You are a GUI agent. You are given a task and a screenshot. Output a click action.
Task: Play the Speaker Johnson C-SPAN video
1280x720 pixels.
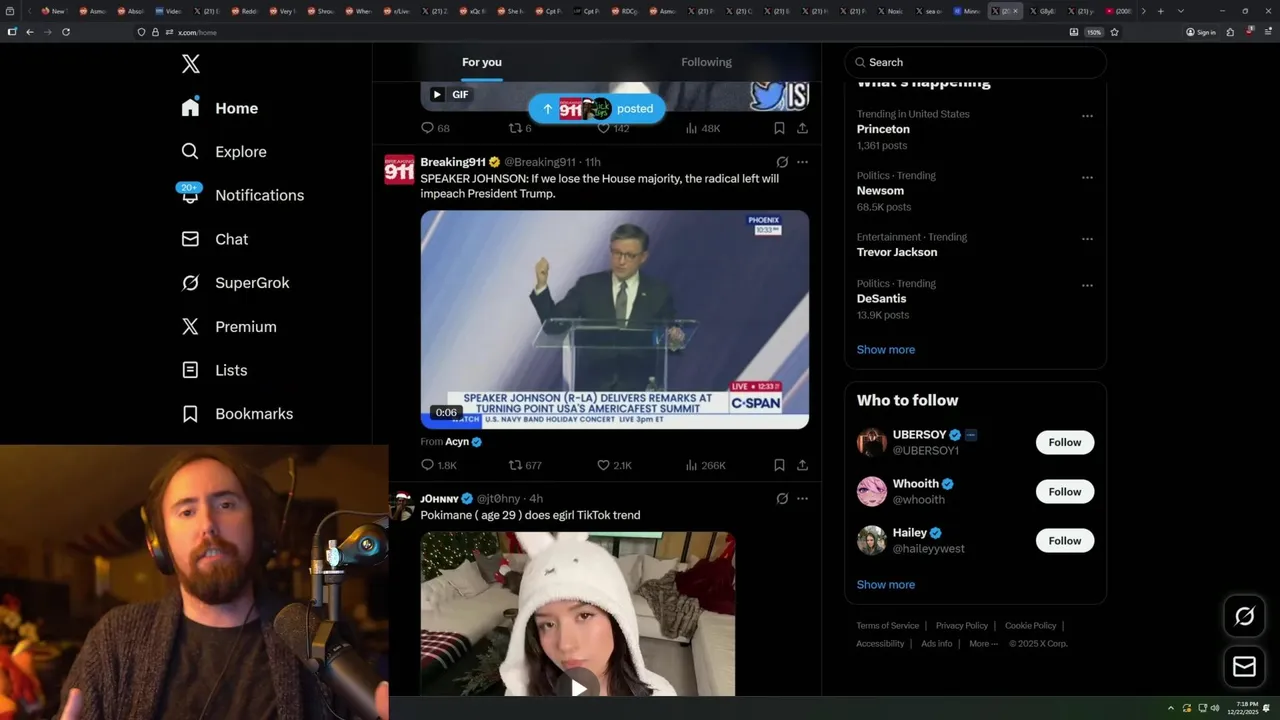(614, 319)
